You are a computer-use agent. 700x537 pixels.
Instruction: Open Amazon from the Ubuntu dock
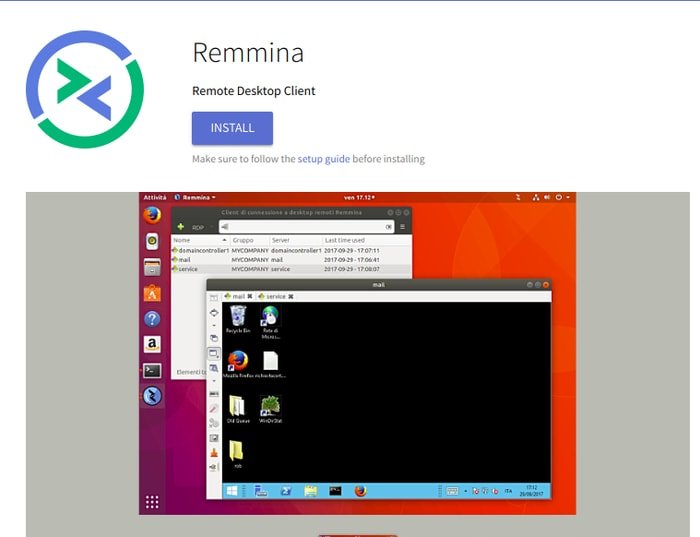tap(152, 344)
